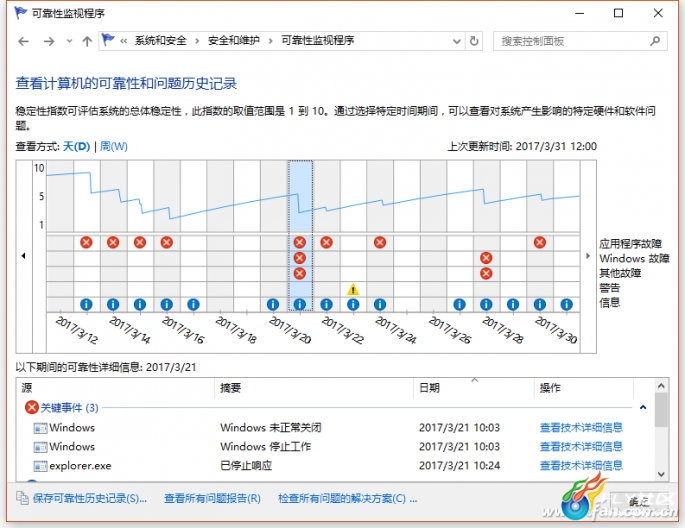Click the 关键事件 (3) group label
685x528 pixels.
coord(69,407)
